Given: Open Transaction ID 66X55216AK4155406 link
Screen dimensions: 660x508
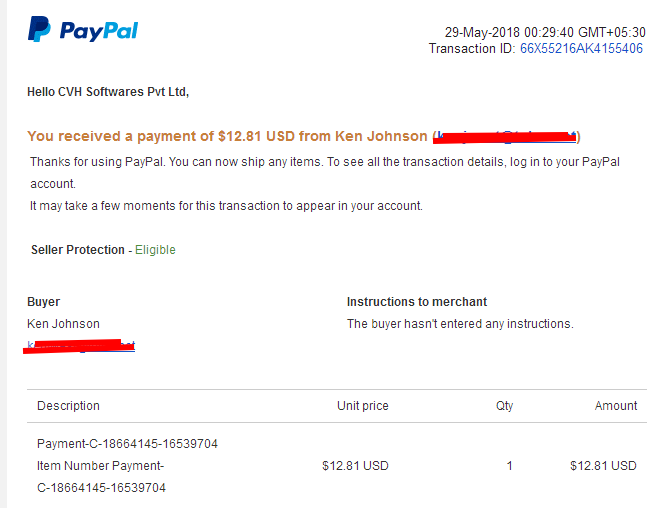Looking at the screenshot, I should click(581, 48).
